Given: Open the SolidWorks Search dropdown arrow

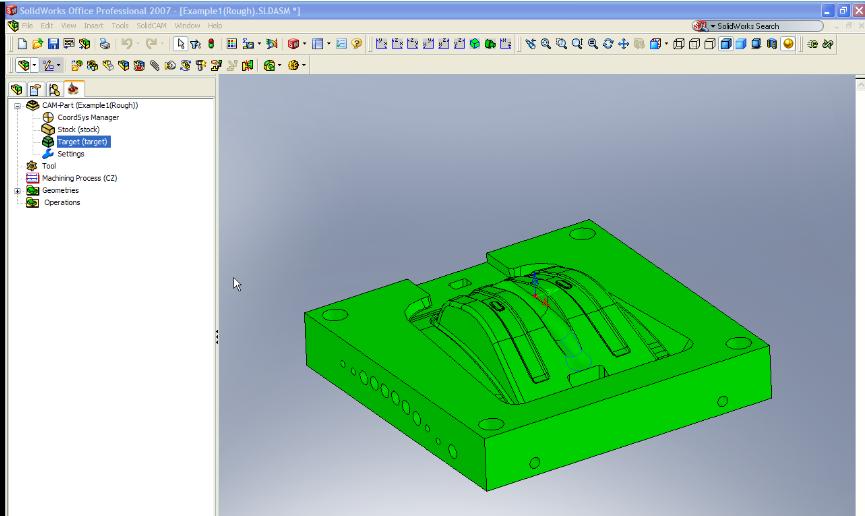Looking at the screenshot, I should click(713, 26).
